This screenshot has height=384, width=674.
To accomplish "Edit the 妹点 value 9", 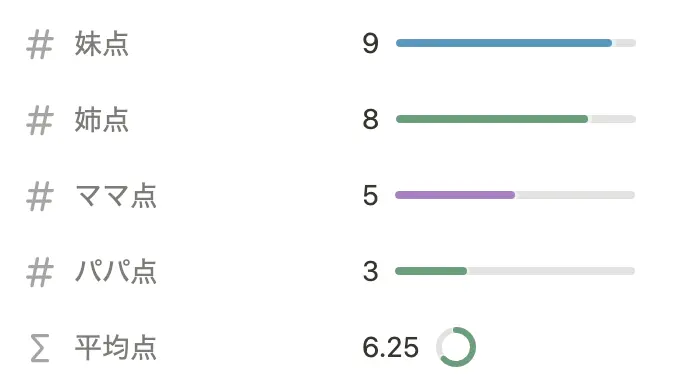I will click(x=371, y=44).
